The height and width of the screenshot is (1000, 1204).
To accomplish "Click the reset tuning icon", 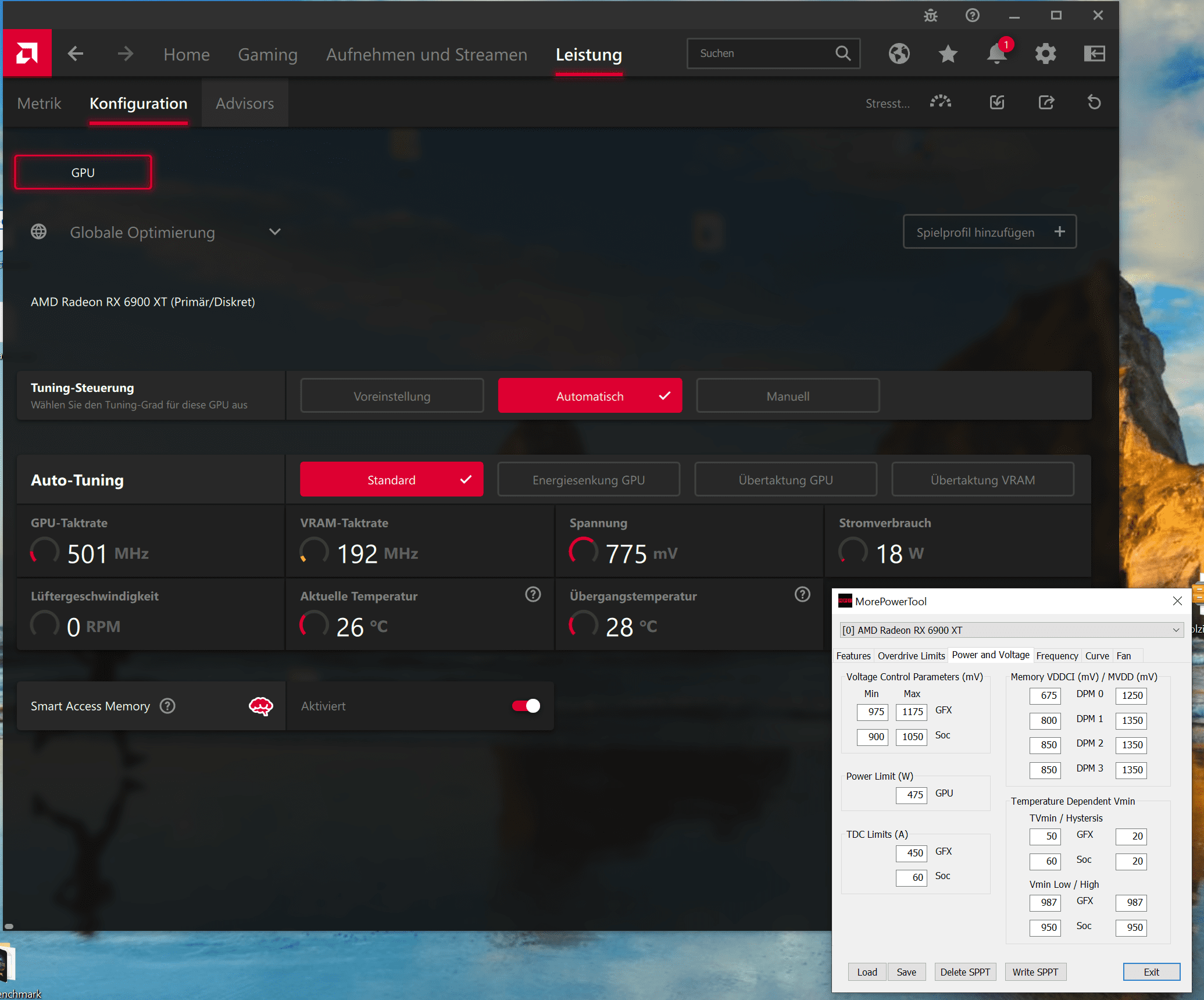I will tap(1094, 102).
